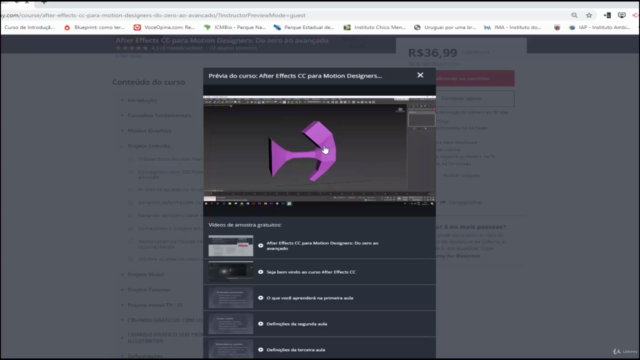Click the red crest bookmark icon
This screenshot has width=640, height=360.
click(557, 27)
